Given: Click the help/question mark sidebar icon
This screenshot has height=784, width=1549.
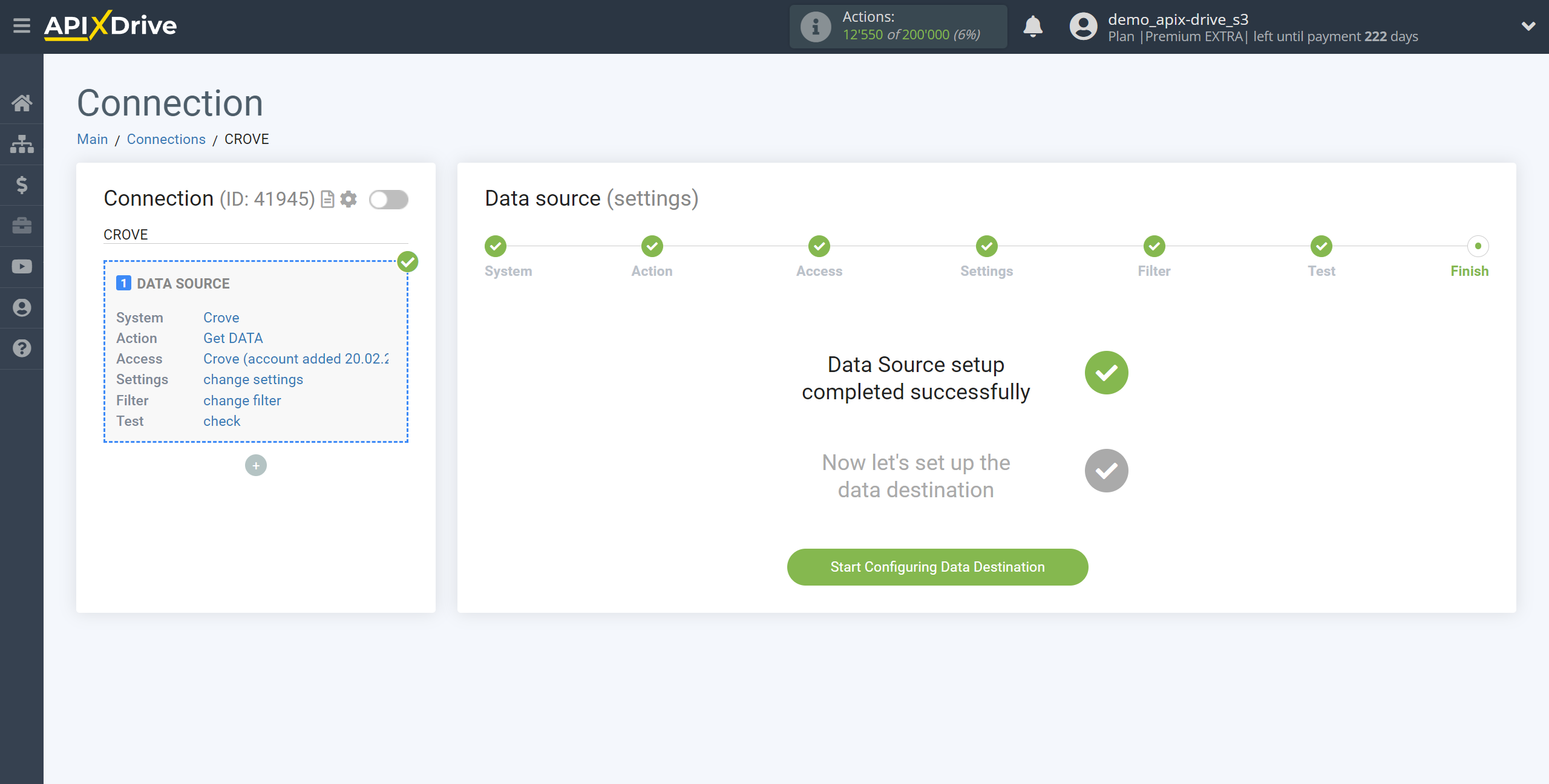Looking at the screenshot, I should click(21, 348).
